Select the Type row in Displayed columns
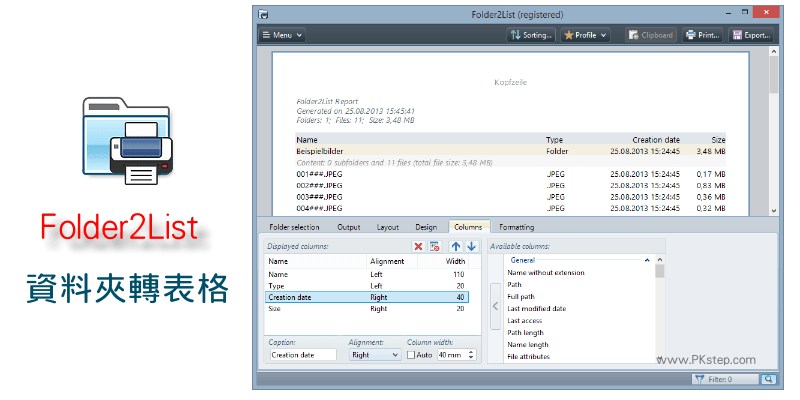 pyautogui.click(x=366, y=286)
